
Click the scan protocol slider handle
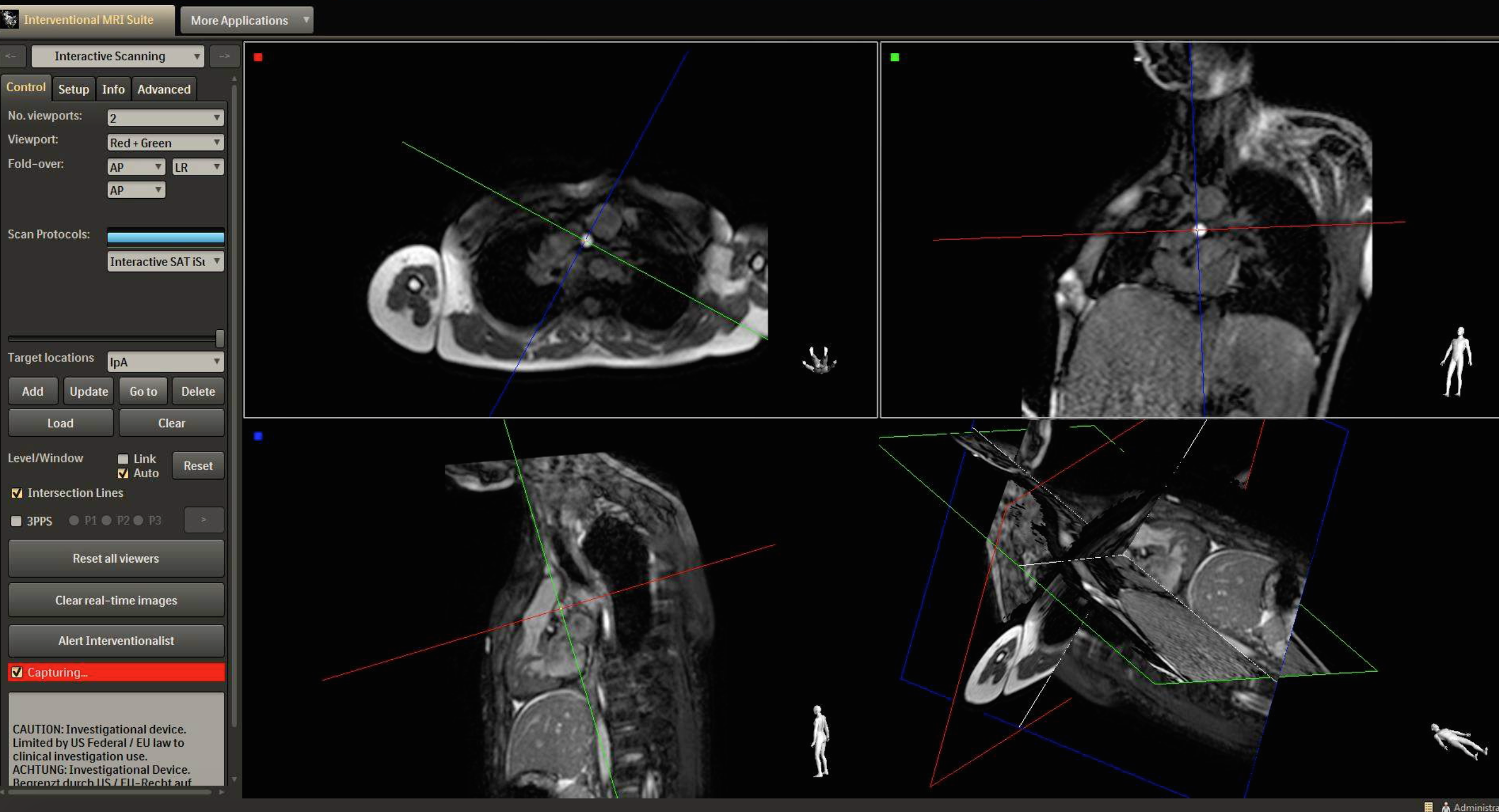point(220,338)
